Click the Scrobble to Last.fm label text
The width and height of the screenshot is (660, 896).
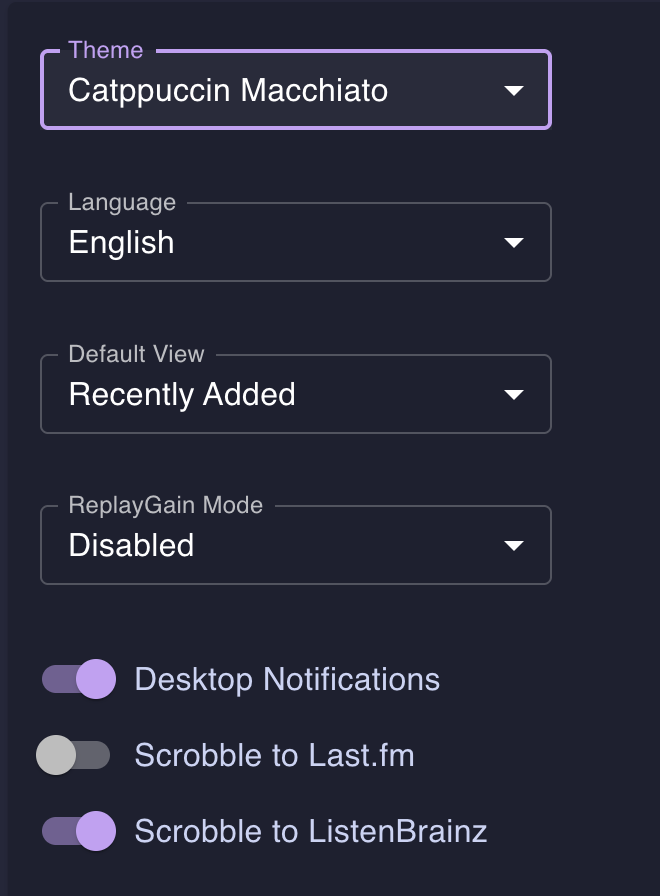pyautogui.click(x=274, y=755)
